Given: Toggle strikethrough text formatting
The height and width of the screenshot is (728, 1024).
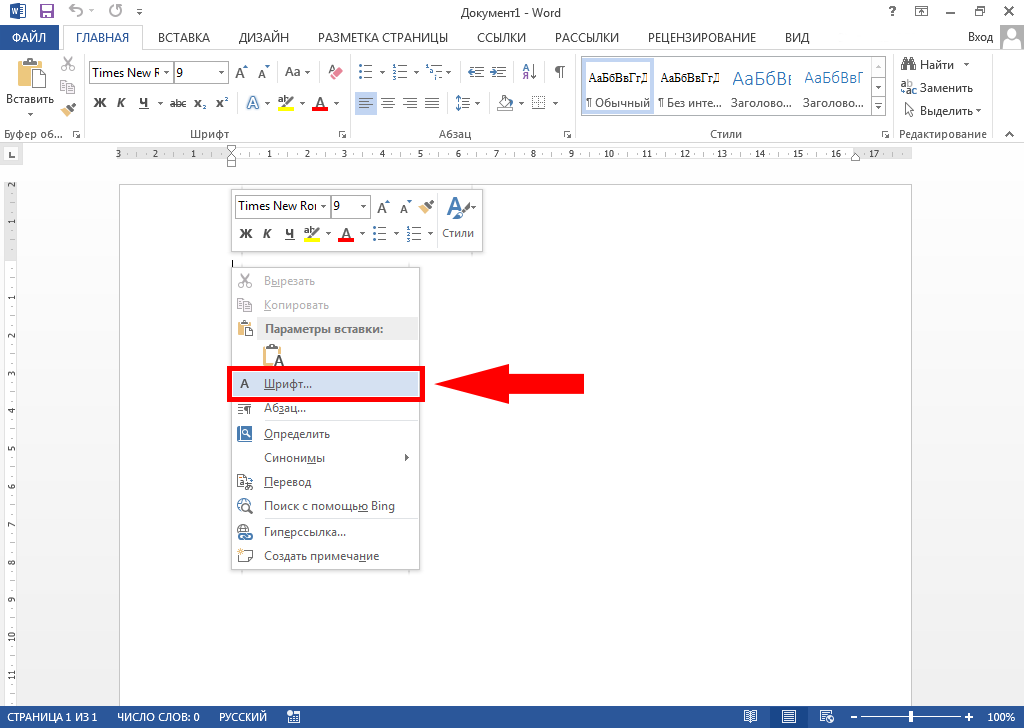Looking at the screenshot, I should pyautogui.click(x=178, y=103).
